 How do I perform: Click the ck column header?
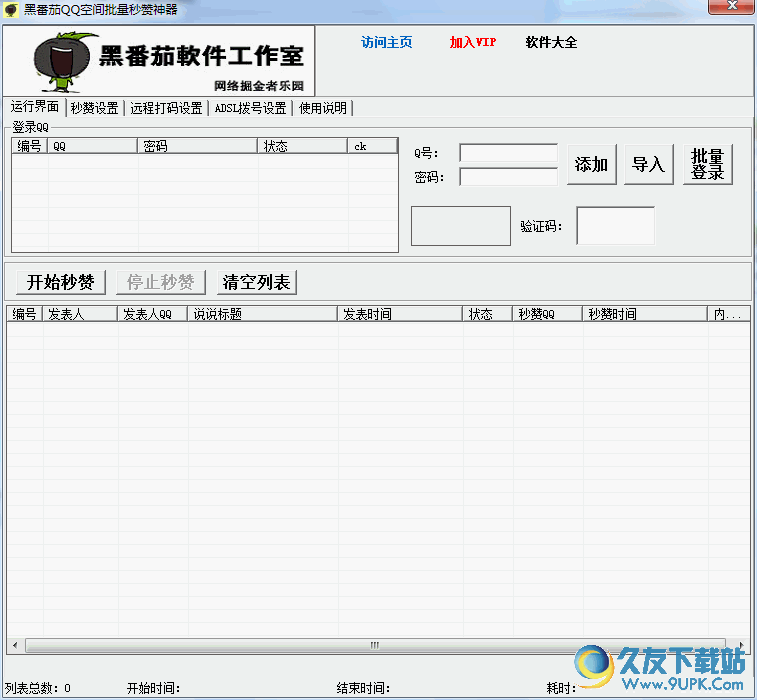click(372, 146)
